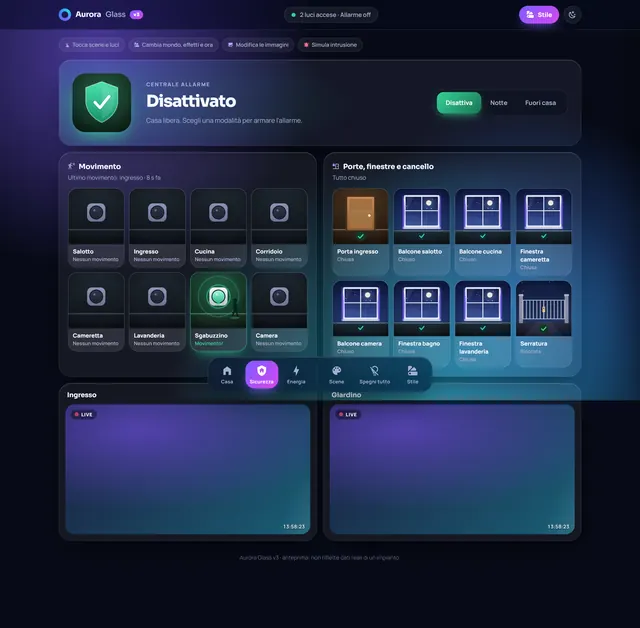Open the Finestra lavanderia window tile

click(483, 324)
